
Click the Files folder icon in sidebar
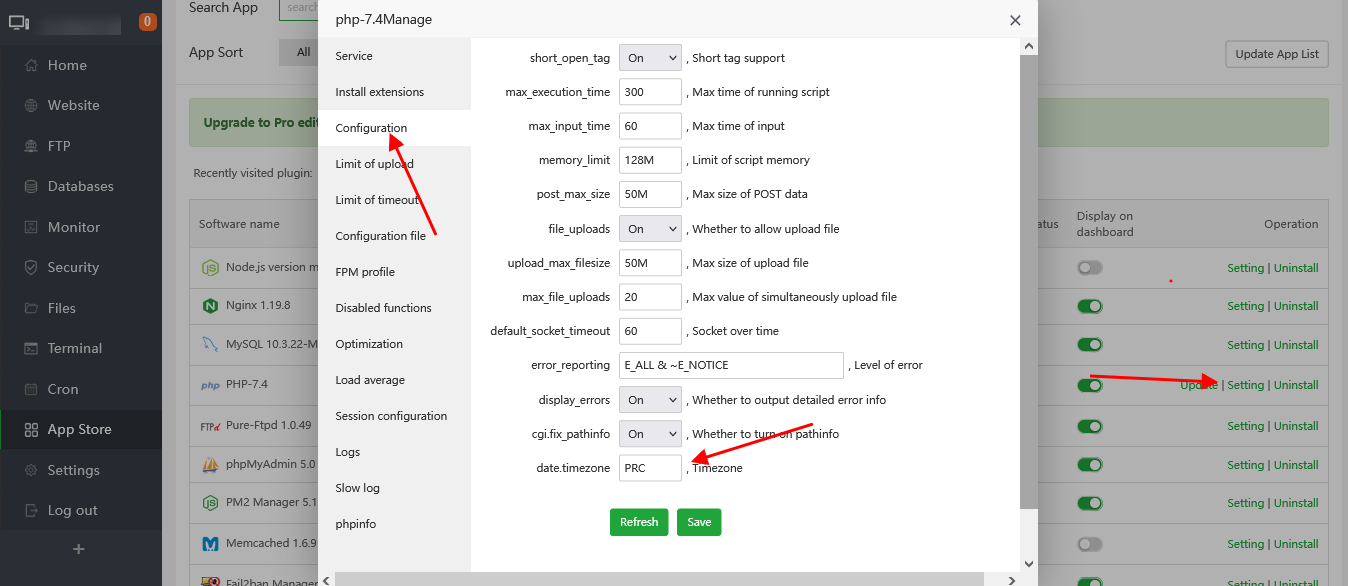pos(30,308)
